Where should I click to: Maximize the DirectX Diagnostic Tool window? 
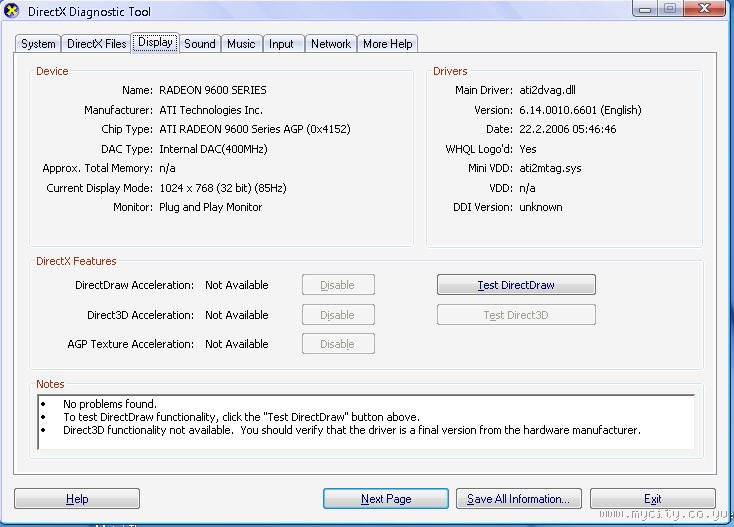pos(670,8)
